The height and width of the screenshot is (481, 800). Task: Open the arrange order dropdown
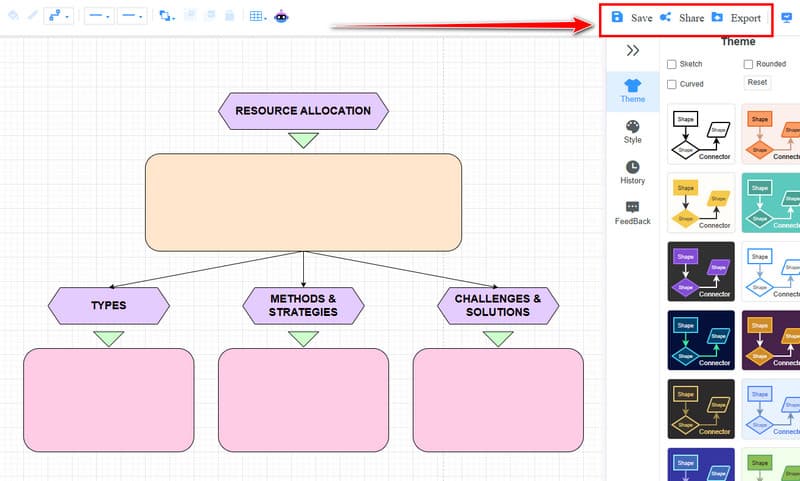pyautogui.click(x=167, y=16)
